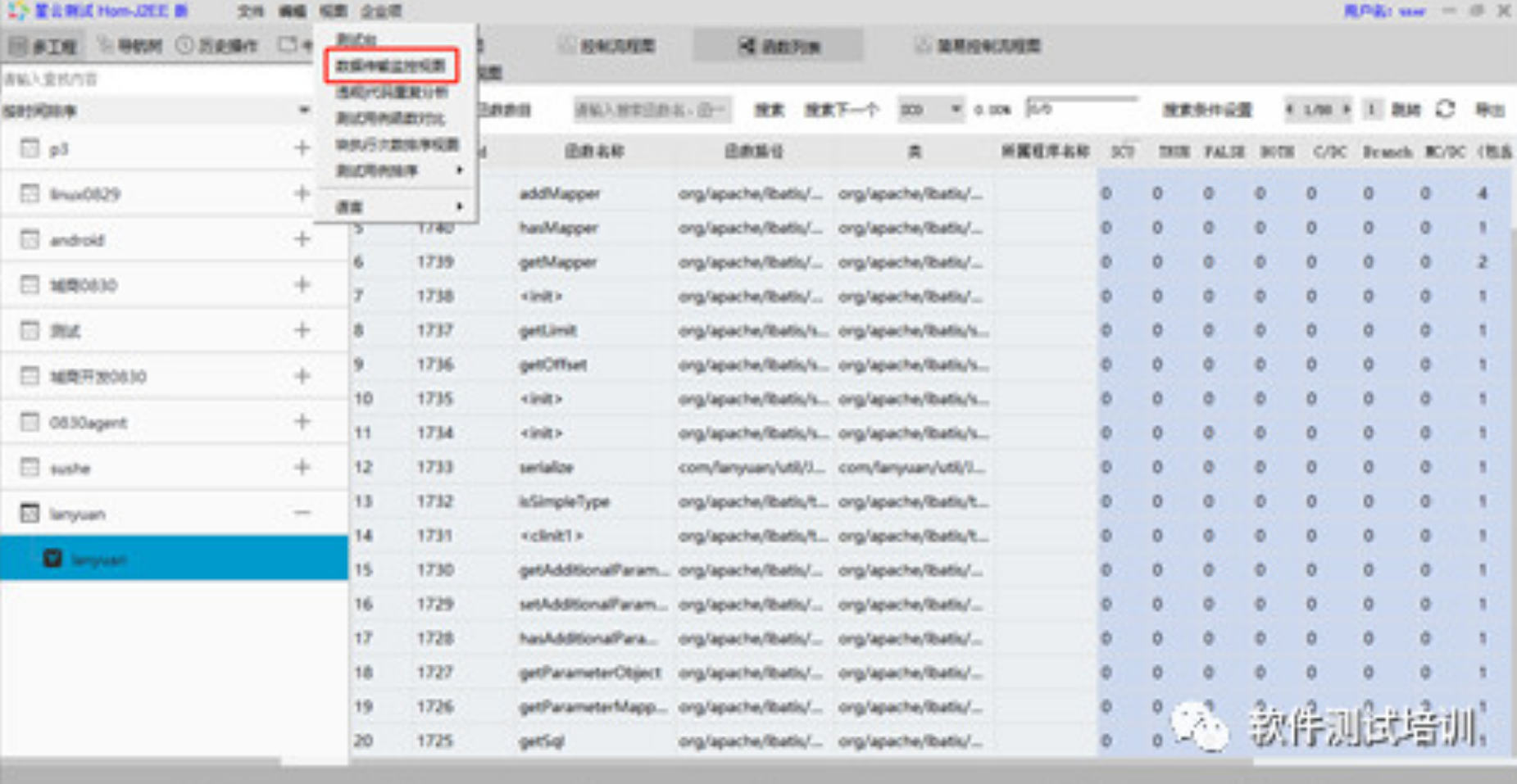Click the project icon beside 0830agent

click(x=30, y=422)
